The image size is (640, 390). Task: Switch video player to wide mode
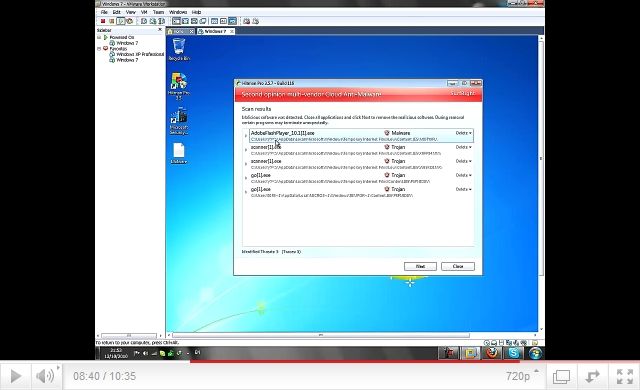tap(561, 377)
